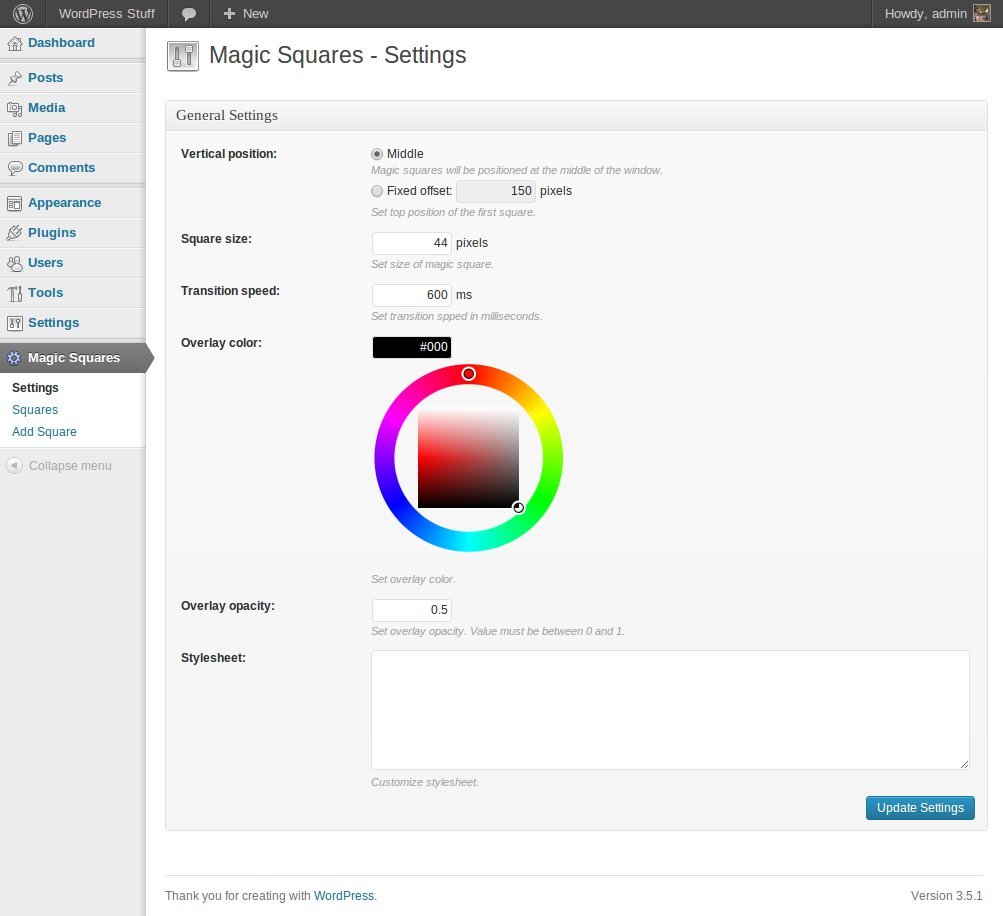Image resolution: width=1003 pixels, height=916 pixels.
Task: Select the Middle vertical position radio
Action: click(377, 154)
